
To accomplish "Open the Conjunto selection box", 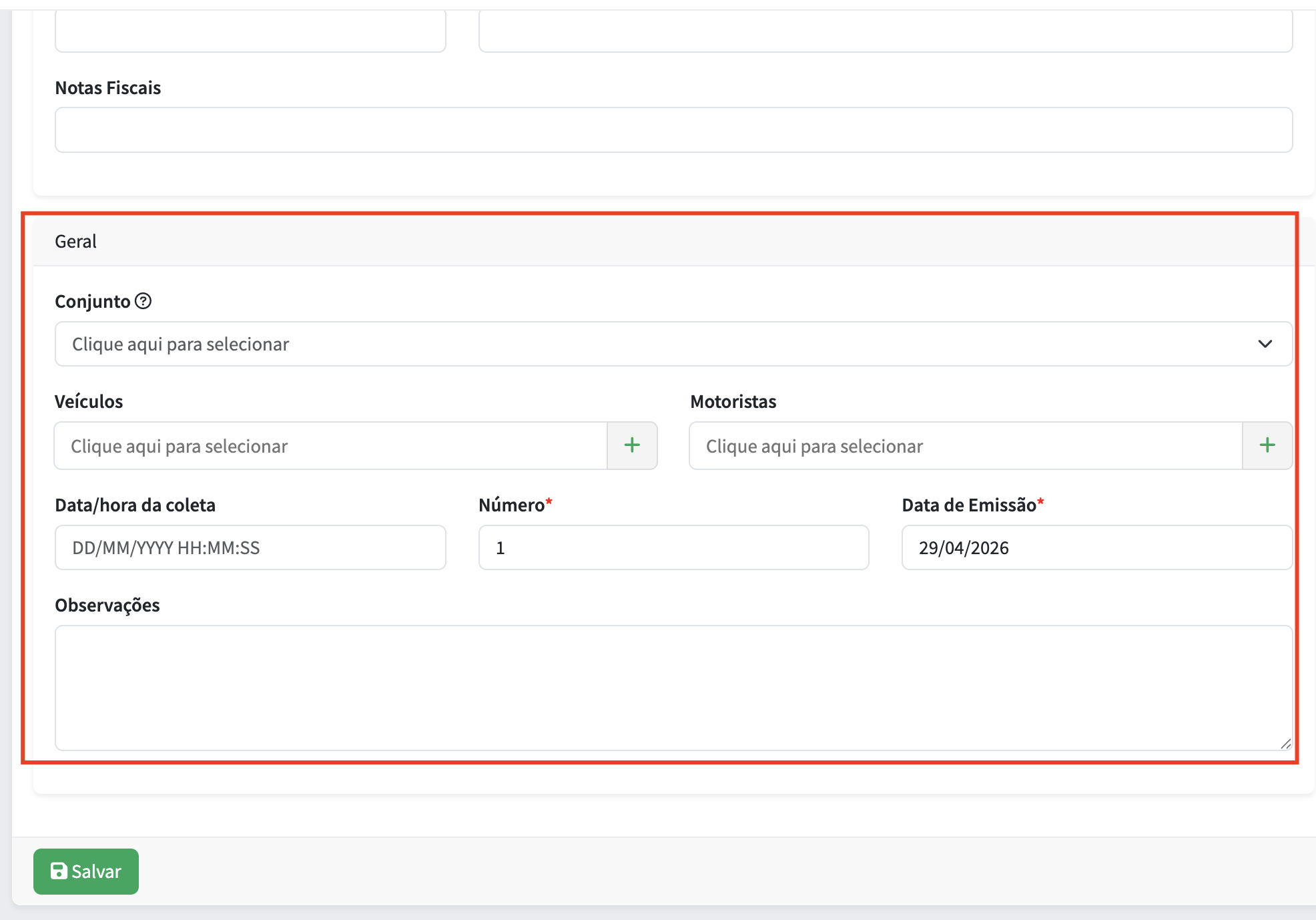I will [x=673, y=344].
